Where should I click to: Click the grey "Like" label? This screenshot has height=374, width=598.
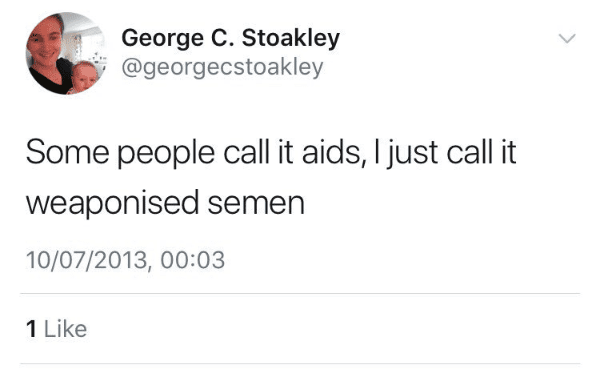point(66,329)
